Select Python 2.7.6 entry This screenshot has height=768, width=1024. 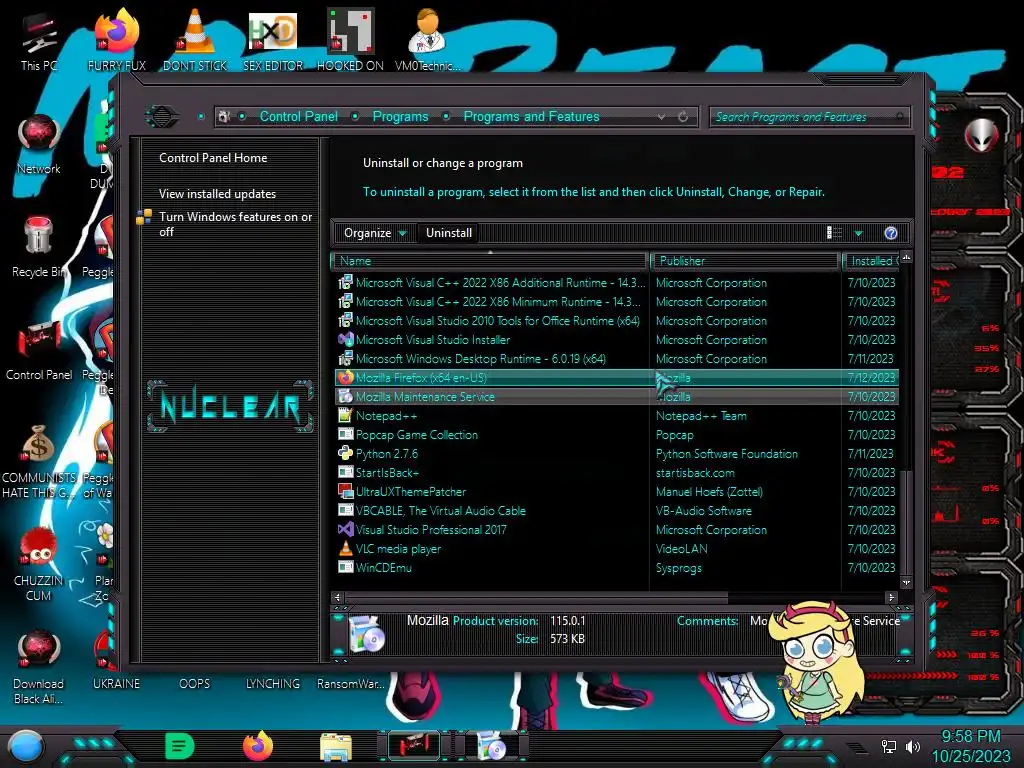[616, 453]
